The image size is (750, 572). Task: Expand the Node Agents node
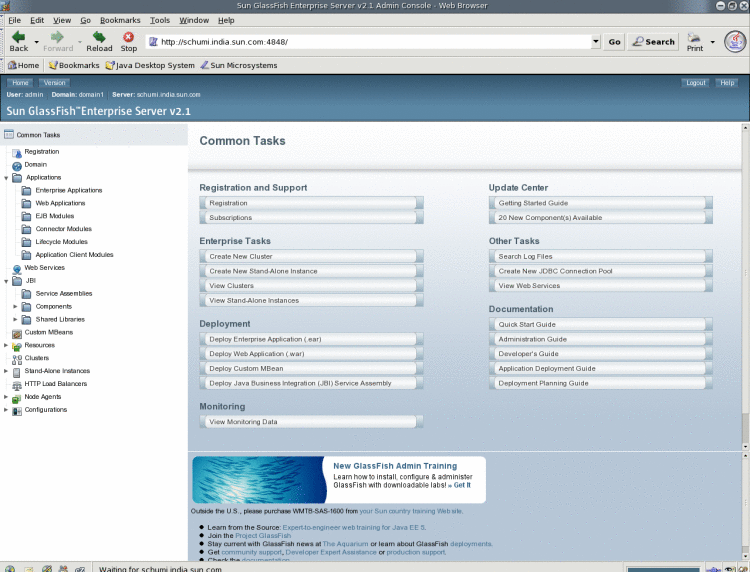tap(6, 396)
